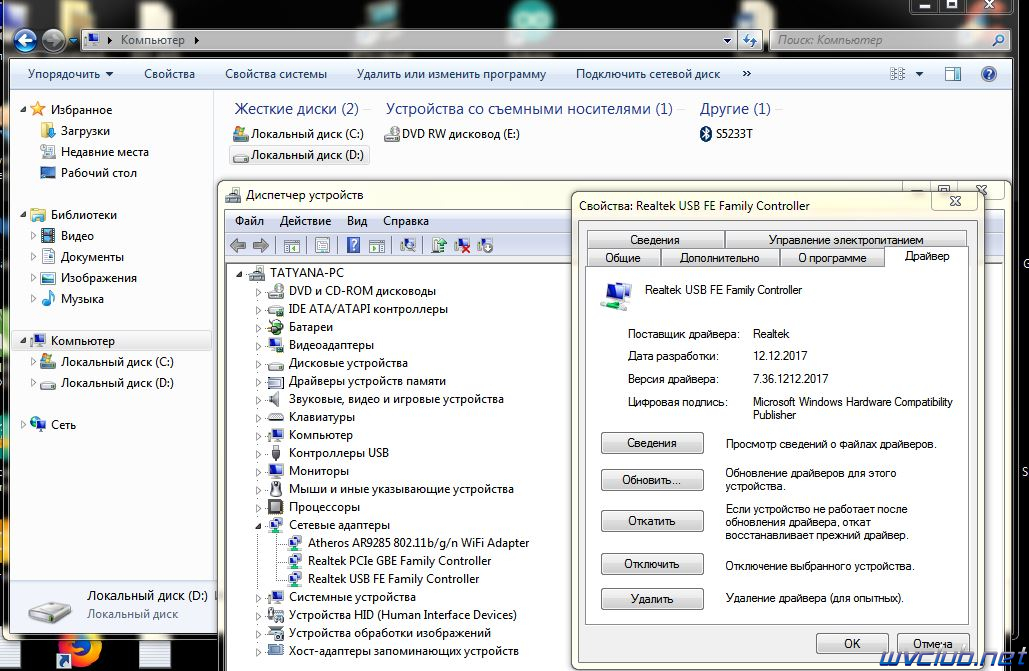Click Explorer back navigation button
The width and height of the screenshot is (1029, 671).
point(25,40)
